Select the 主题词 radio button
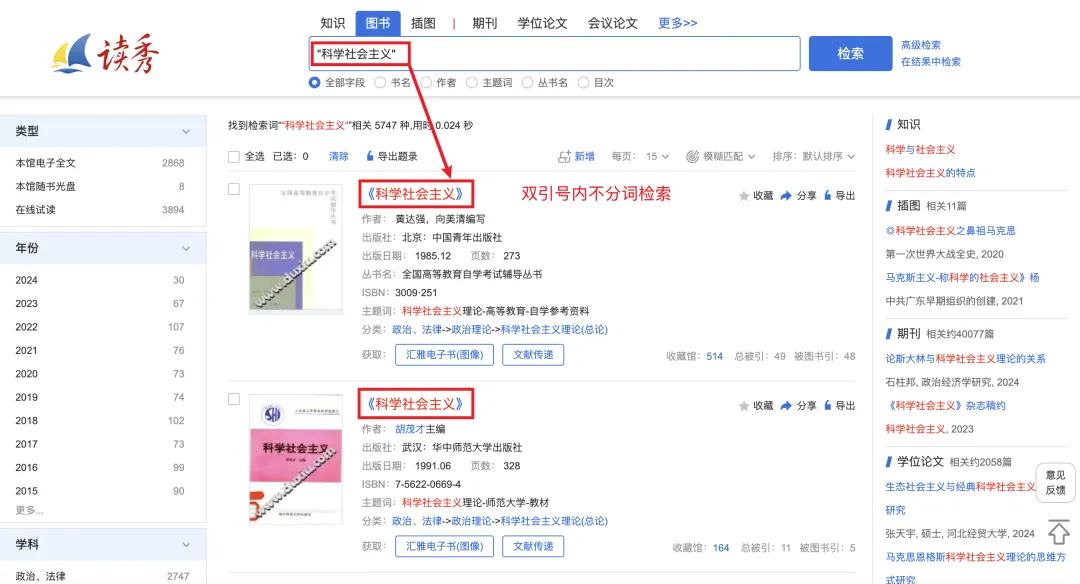 pyautogui.click(x=472, y=83)
